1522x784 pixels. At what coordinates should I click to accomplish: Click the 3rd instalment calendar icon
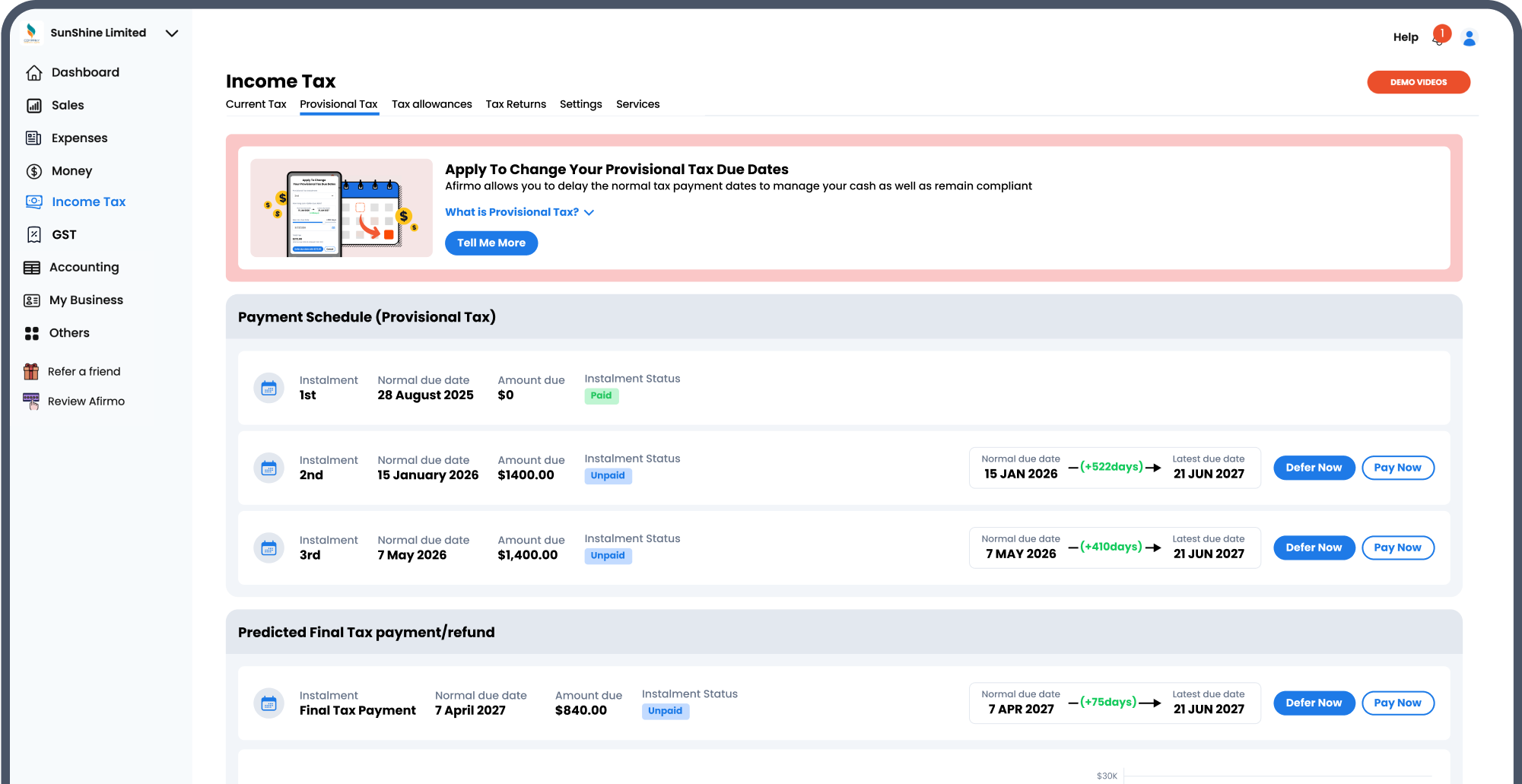click(x=268, y=548)
